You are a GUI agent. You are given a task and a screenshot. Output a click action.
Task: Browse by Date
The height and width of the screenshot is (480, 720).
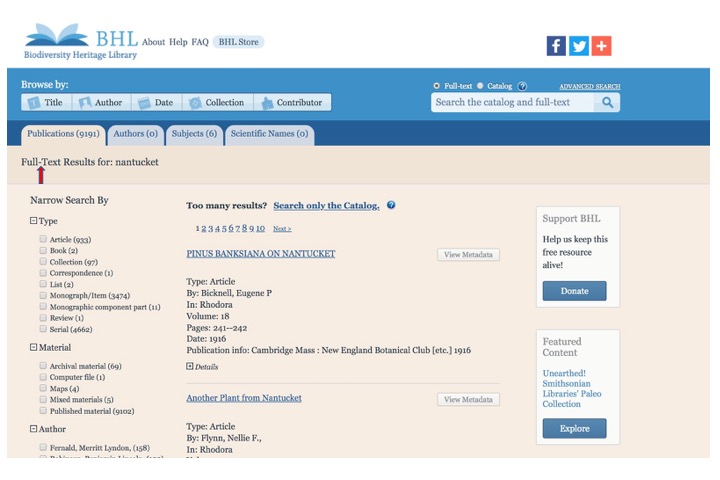(157, 102)
